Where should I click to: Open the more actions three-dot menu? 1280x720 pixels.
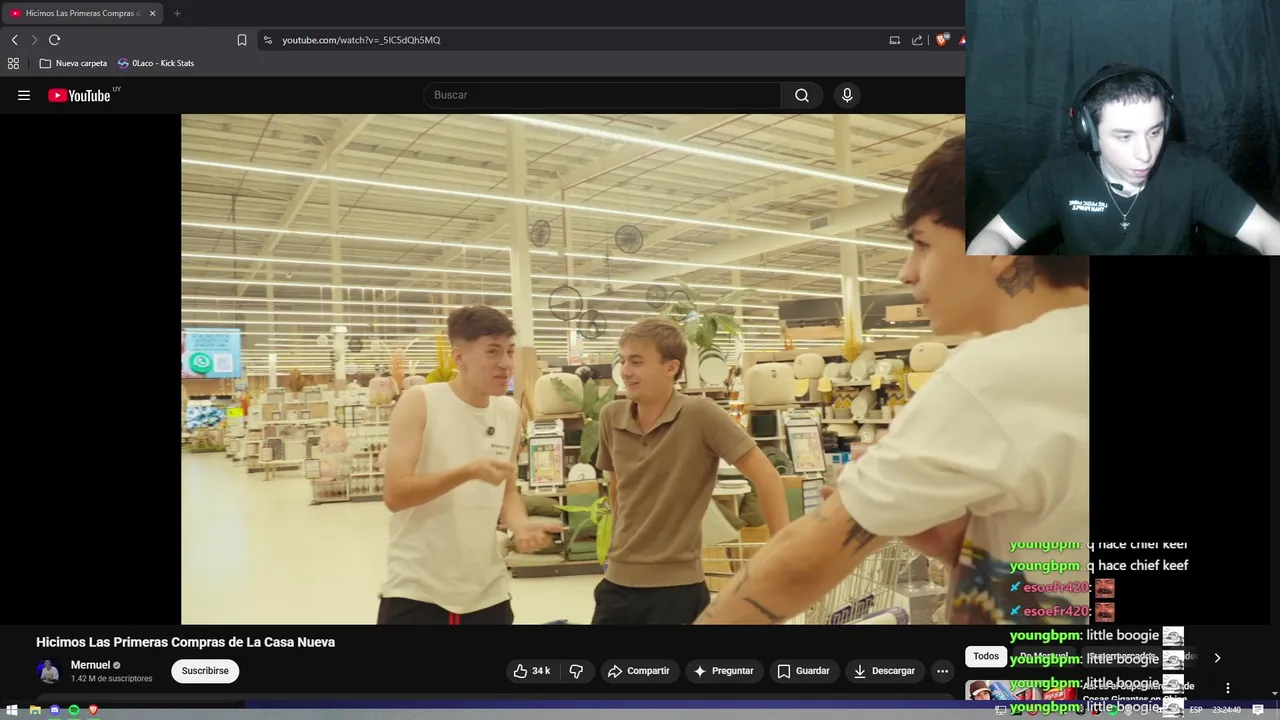[x=942, y=671]
